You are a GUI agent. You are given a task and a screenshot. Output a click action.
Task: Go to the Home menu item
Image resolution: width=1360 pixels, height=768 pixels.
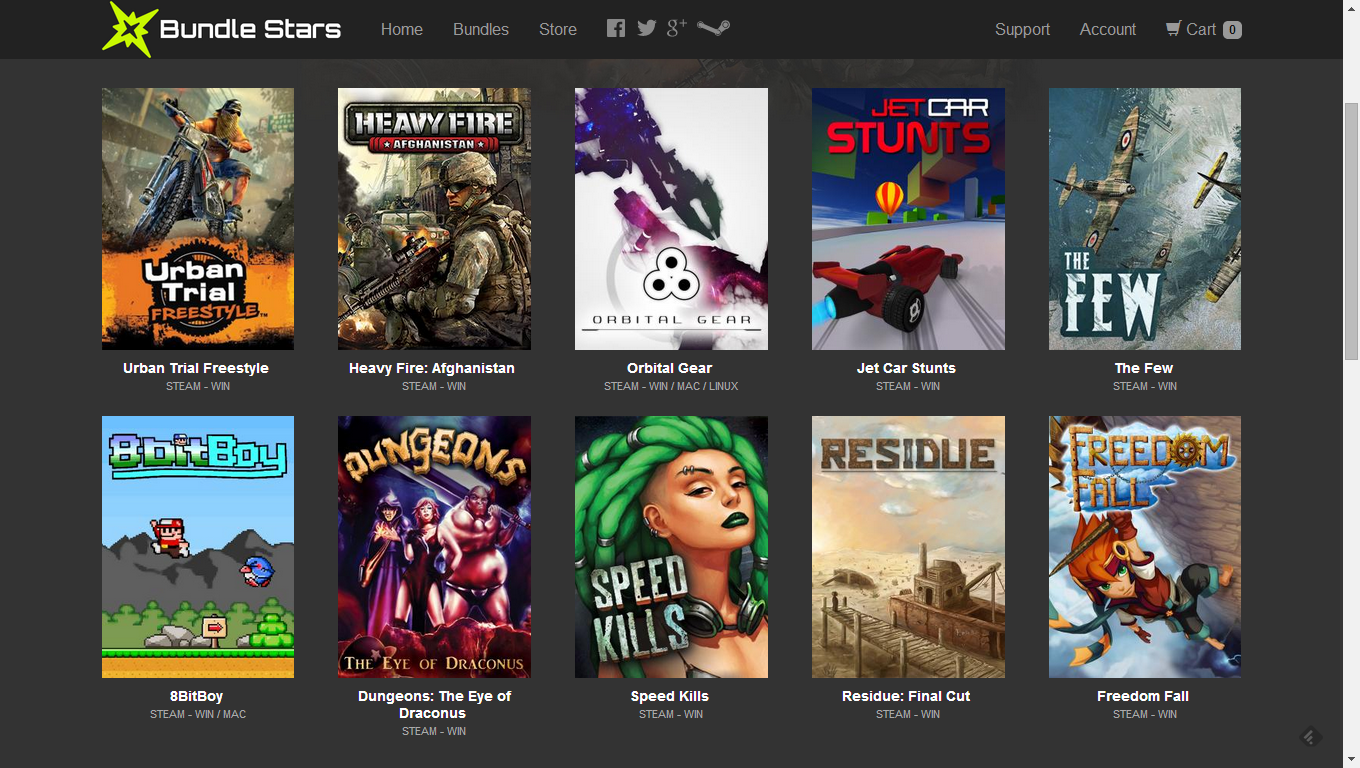pos(402,29)
